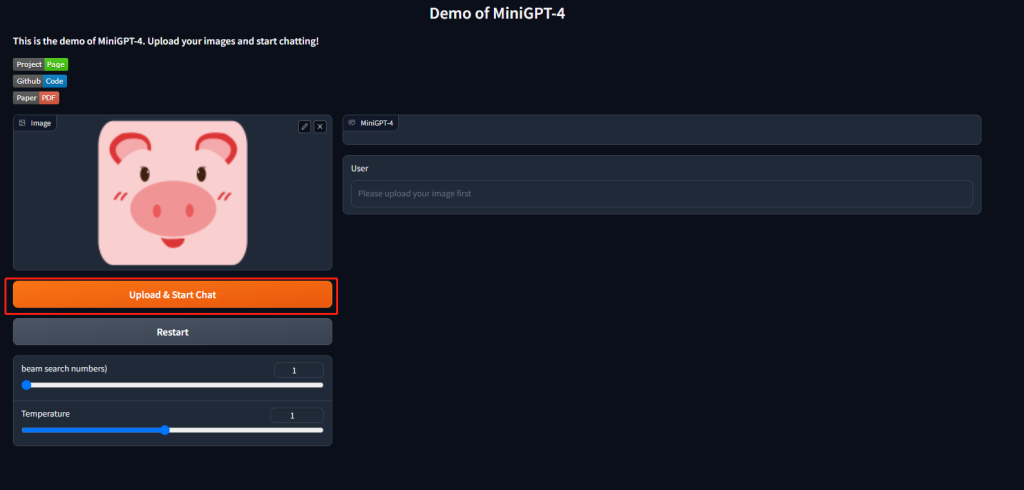Click the beam search numbers value box
This screenshot has width=1024, height=490.
click(x=298, y=370)
